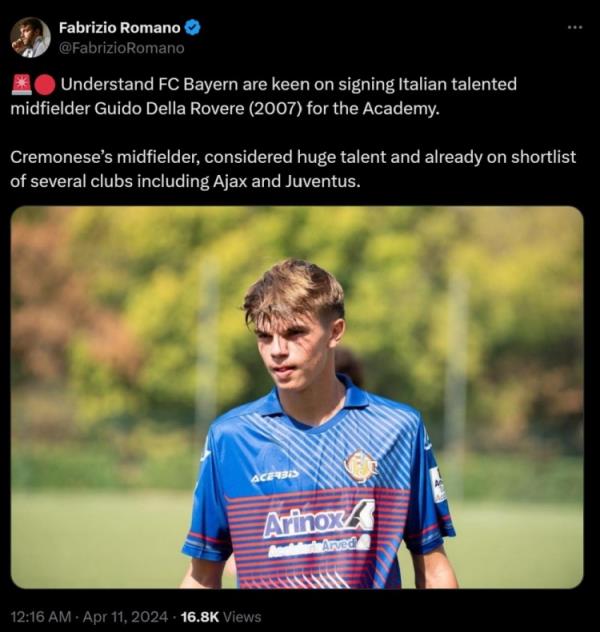Click the red circle emoji
The width and height of the screenshot is (600, 632).
pos(45,86)
